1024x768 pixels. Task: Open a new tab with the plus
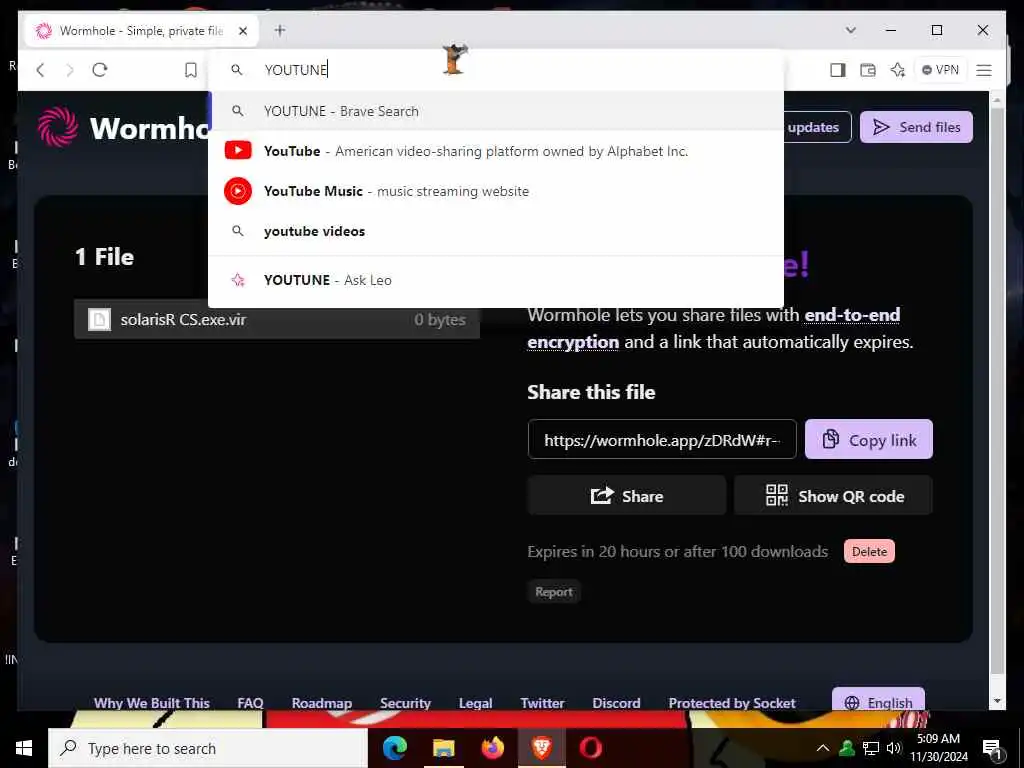click(x=280, y=30)
